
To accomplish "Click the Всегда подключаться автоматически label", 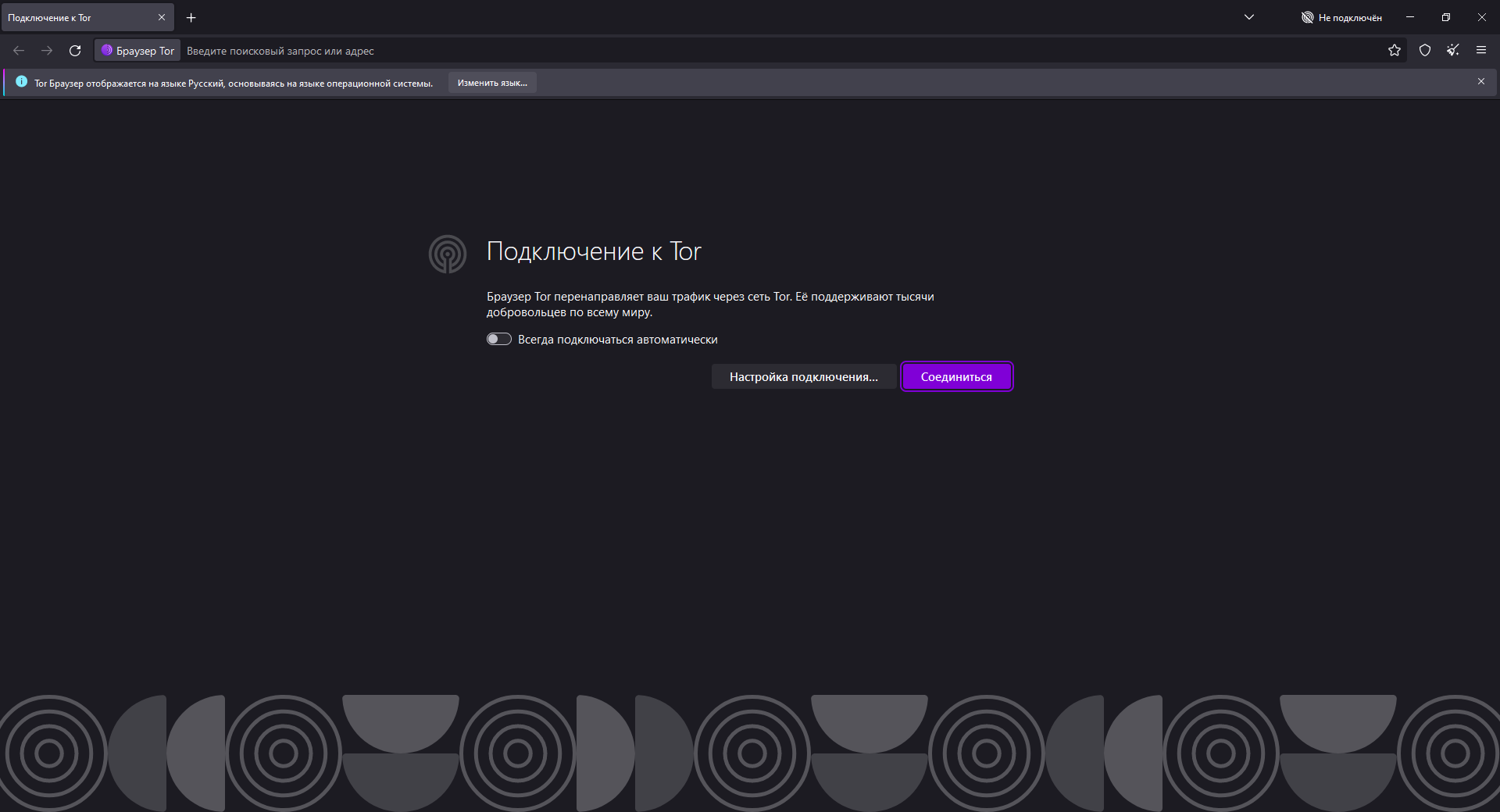I will (617, 340).
